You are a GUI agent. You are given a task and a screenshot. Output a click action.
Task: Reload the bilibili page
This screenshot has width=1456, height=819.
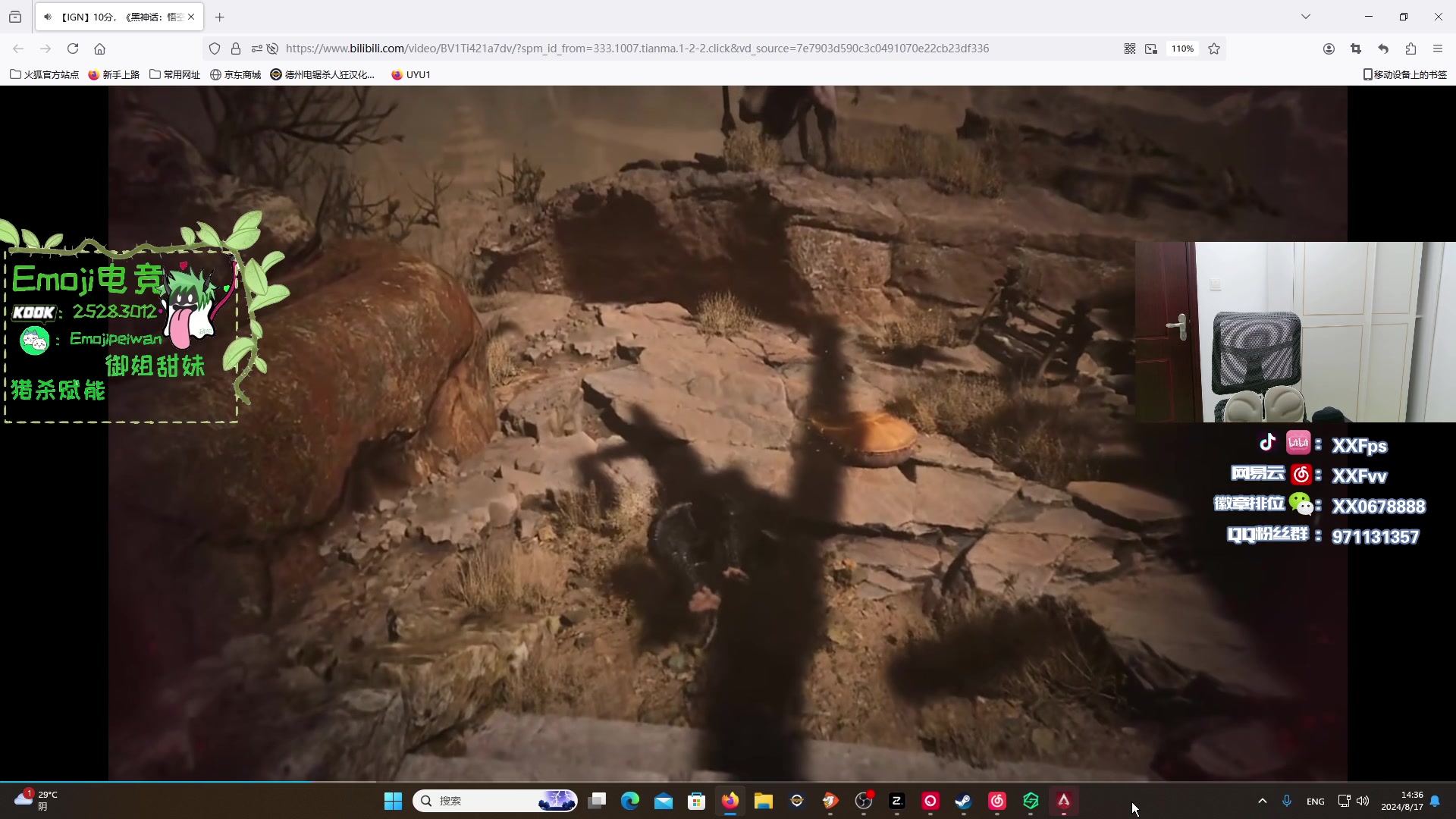tap(73, 49)
